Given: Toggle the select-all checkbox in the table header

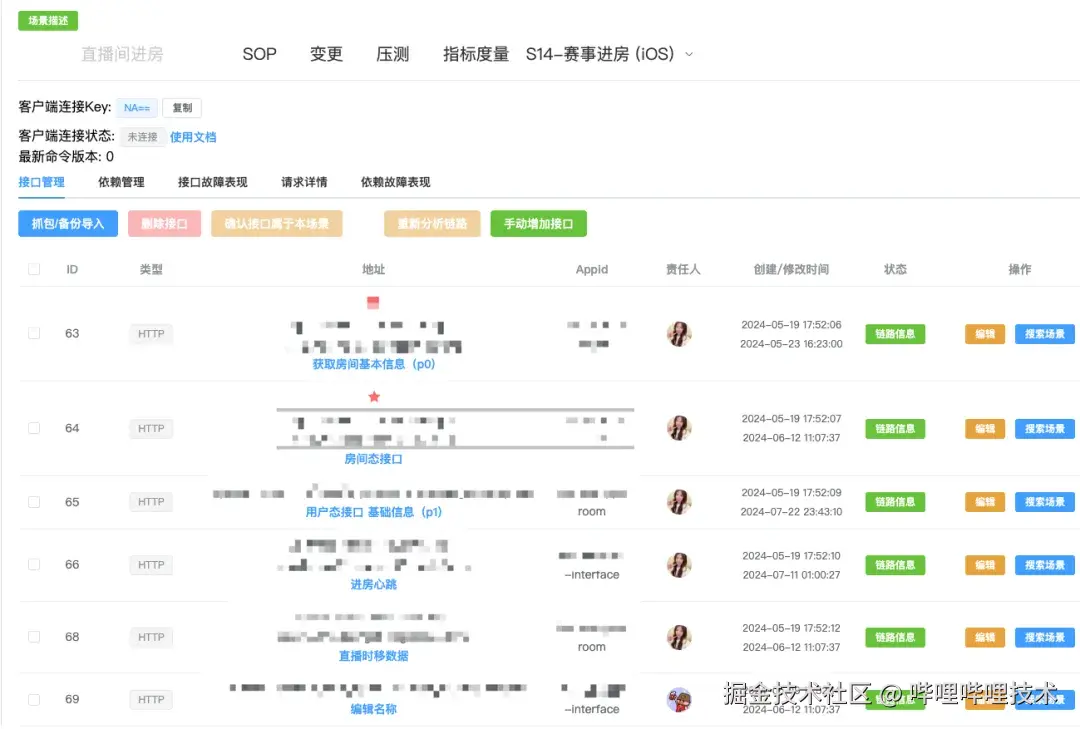Looking at the screenshot, I should 33,269.
